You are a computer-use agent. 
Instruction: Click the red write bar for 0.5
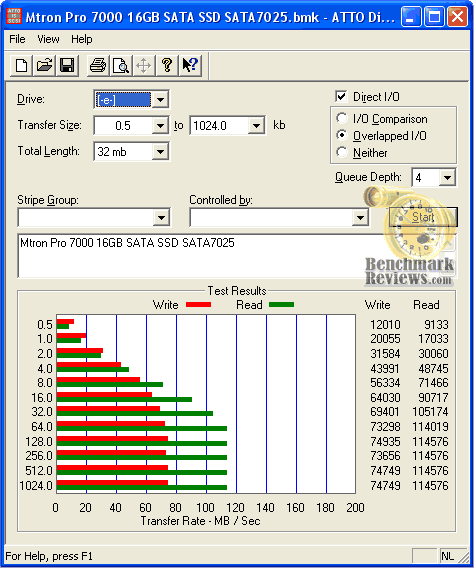pos(65,322)
